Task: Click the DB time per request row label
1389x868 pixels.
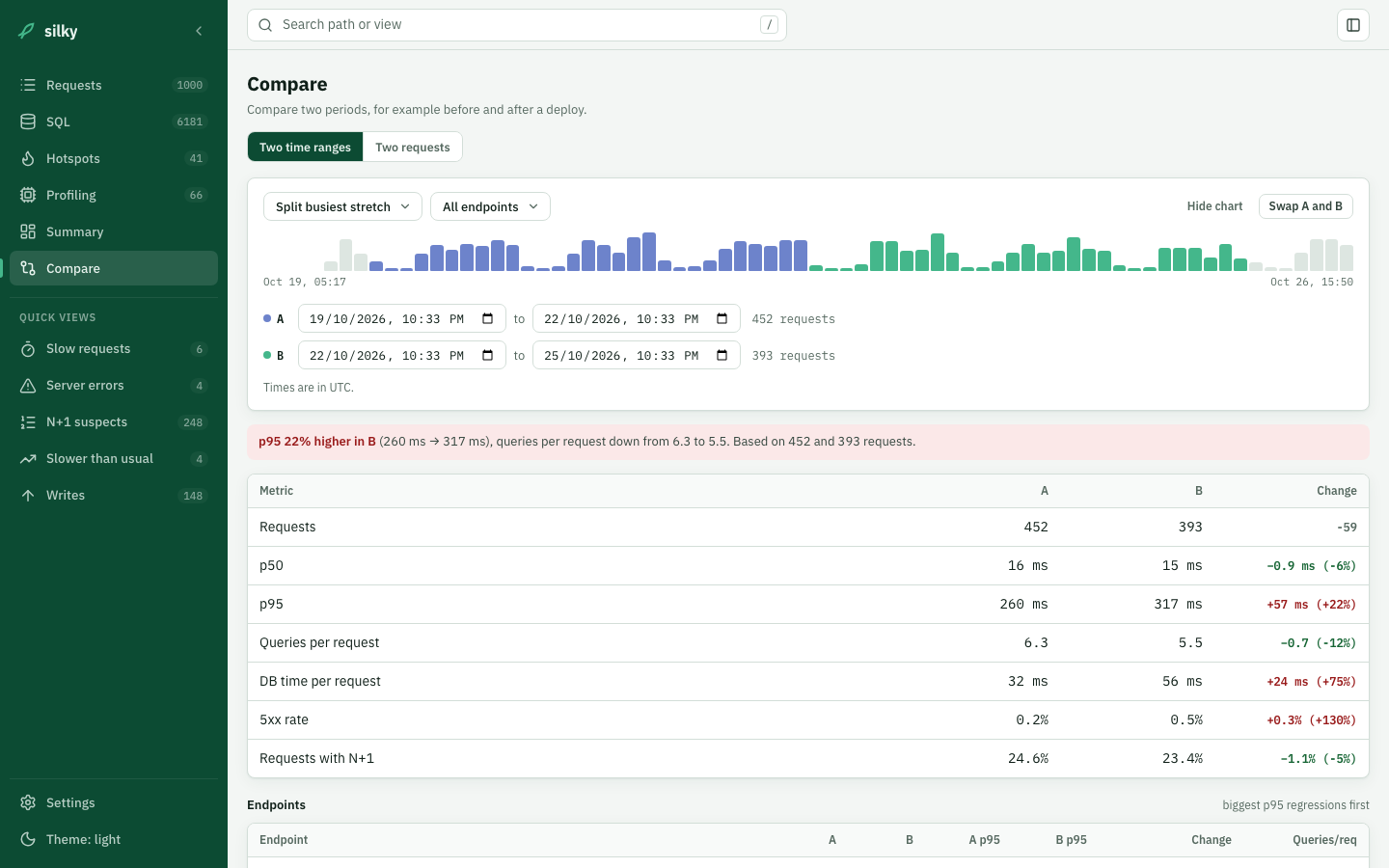Action: pos(320,681)
